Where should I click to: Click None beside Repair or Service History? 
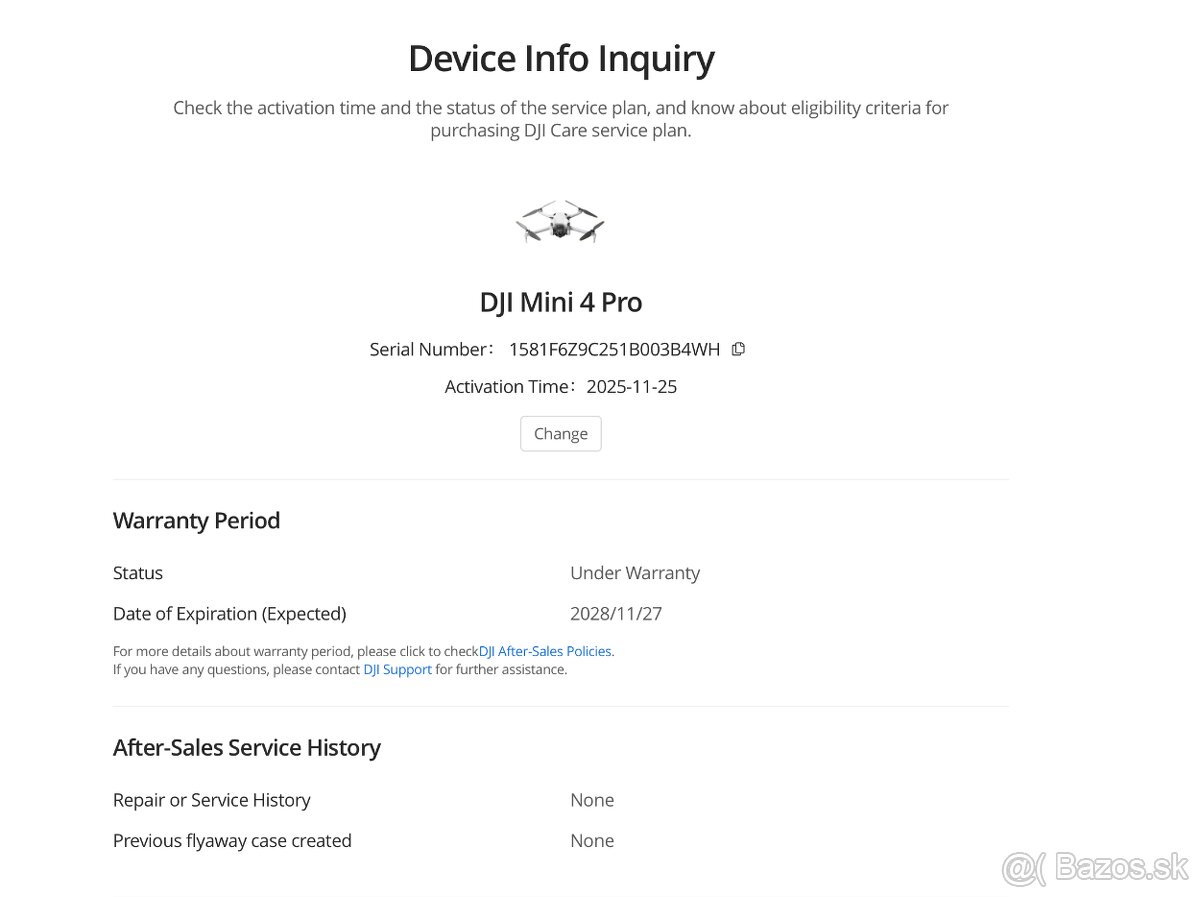click(592, 800)
